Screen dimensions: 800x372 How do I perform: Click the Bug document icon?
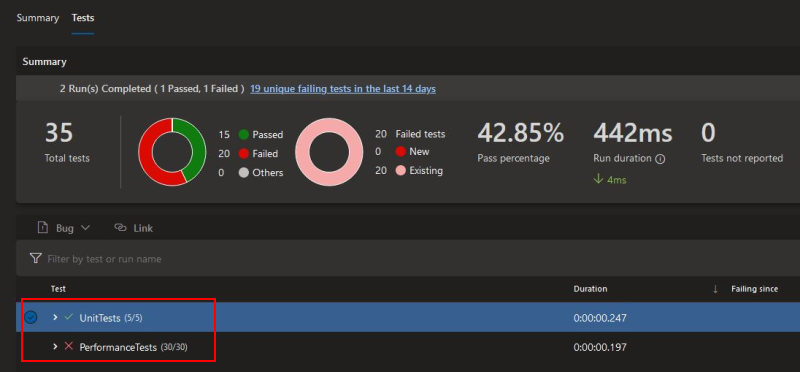tap(43, 228)
